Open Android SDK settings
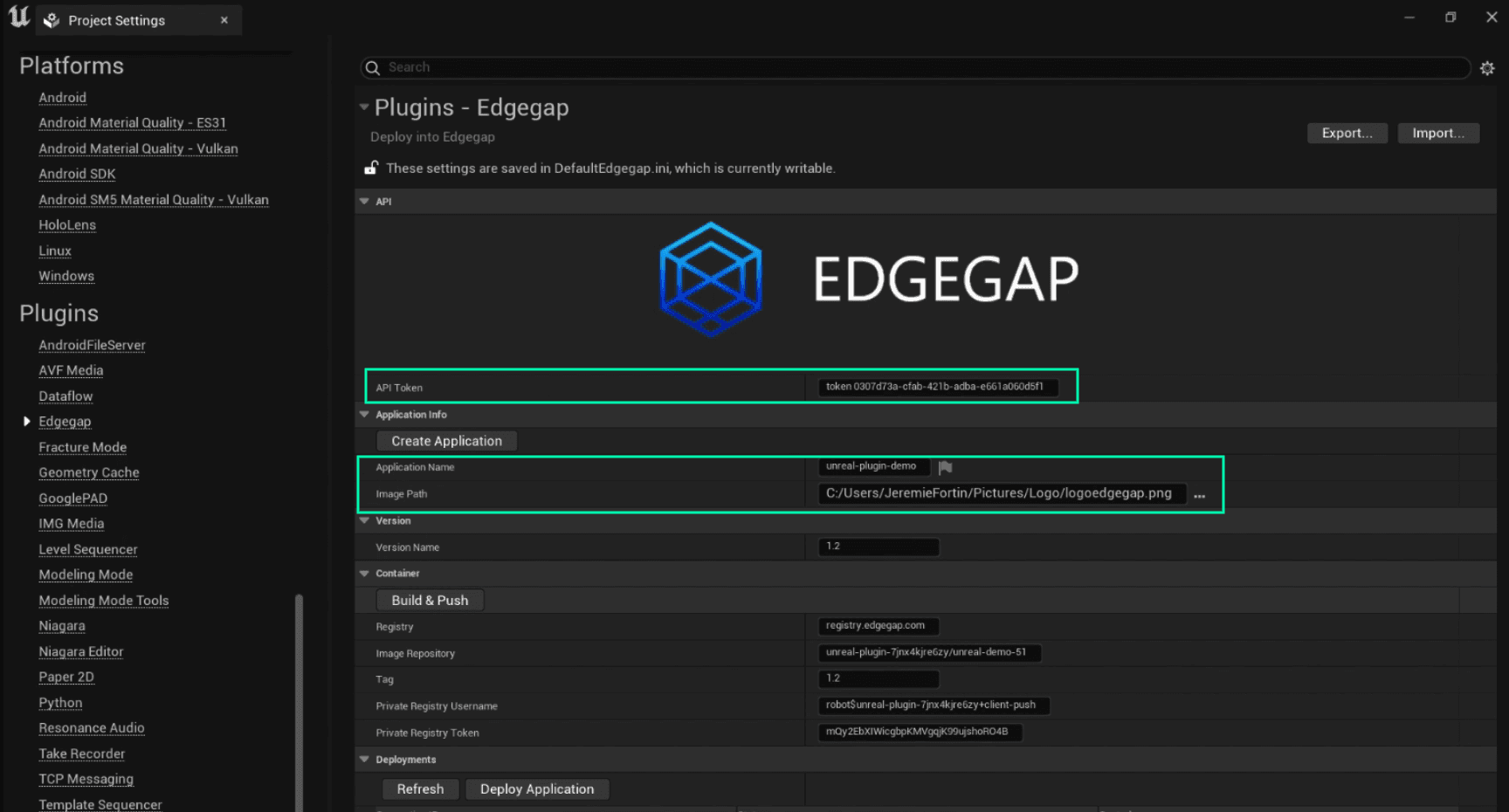Image resolution: width=1509 pixels, height=812 pixels. pyautogui.click(x=77, y=174)
